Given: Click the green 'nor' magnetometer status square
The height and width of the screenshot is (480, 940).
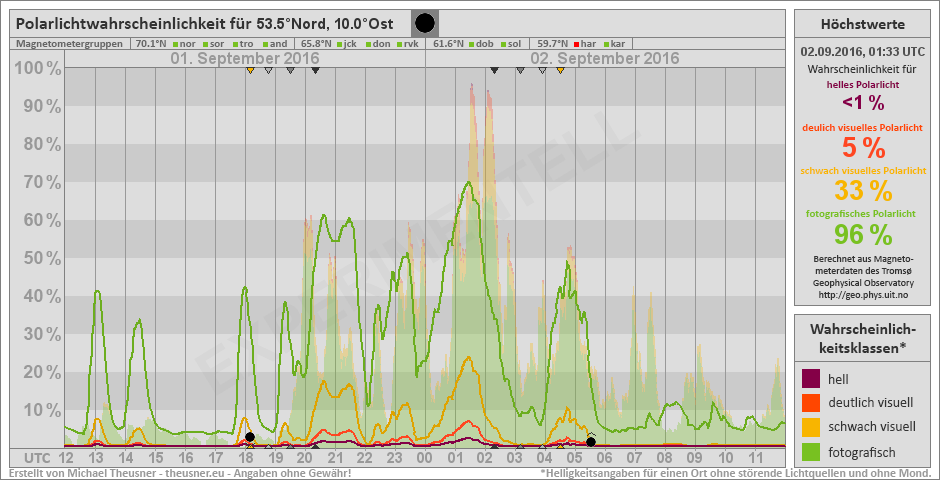Looking at the screenshot, I should 175,44.
